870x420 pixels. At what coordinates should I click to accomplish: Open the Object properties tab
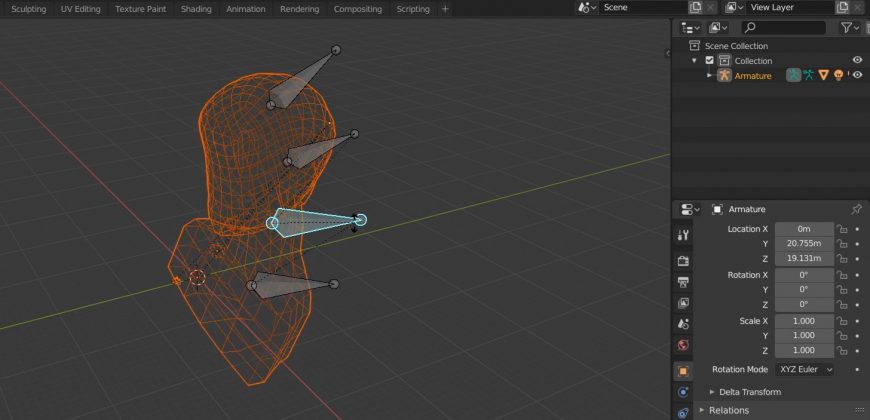(x=683, y=371)
